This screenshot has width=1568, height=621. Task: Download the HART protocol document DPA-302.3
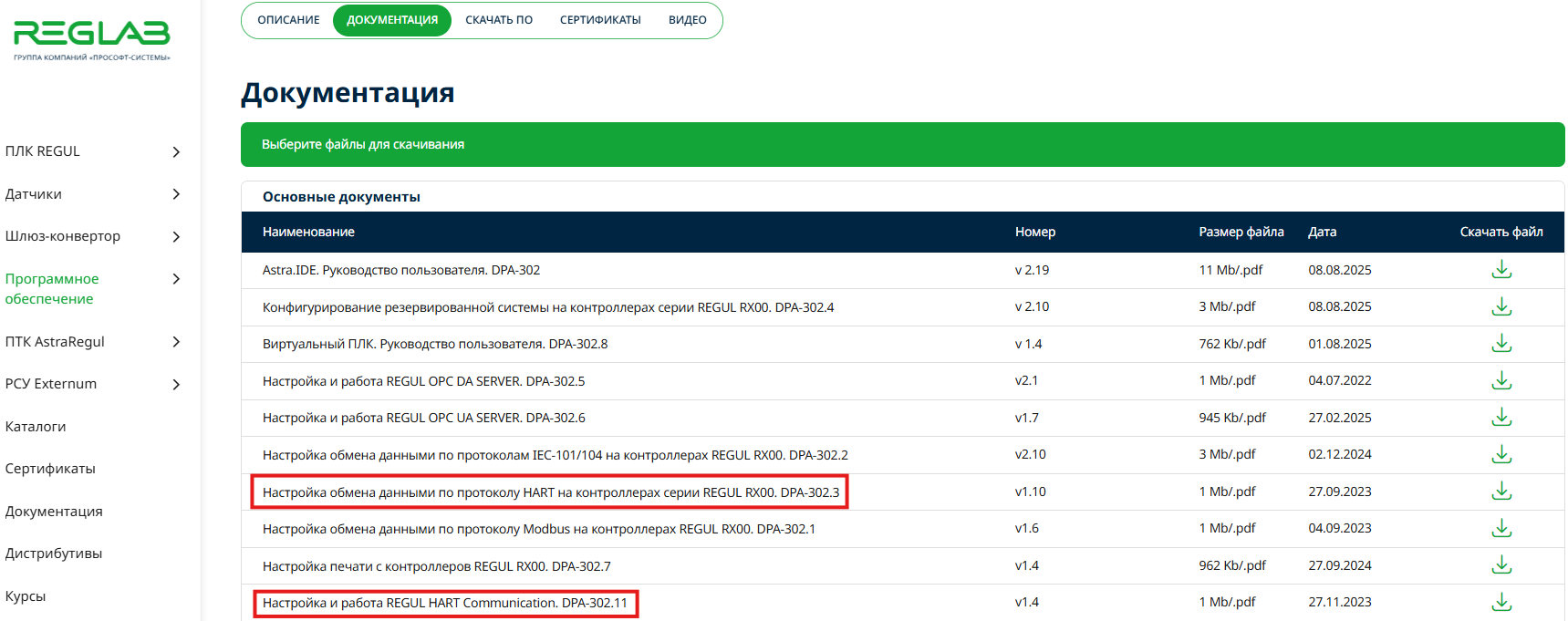[1501, 492]
